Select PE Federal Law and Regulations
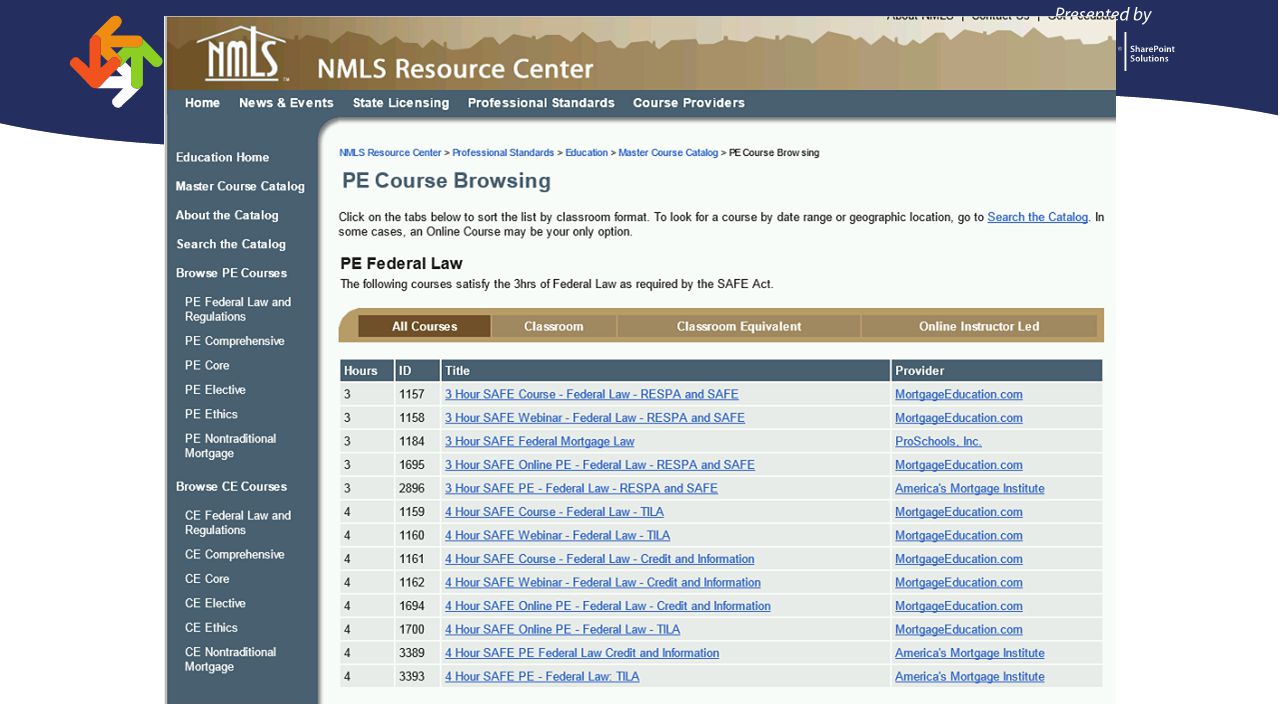1280x720 pixels. pos(238,309)
